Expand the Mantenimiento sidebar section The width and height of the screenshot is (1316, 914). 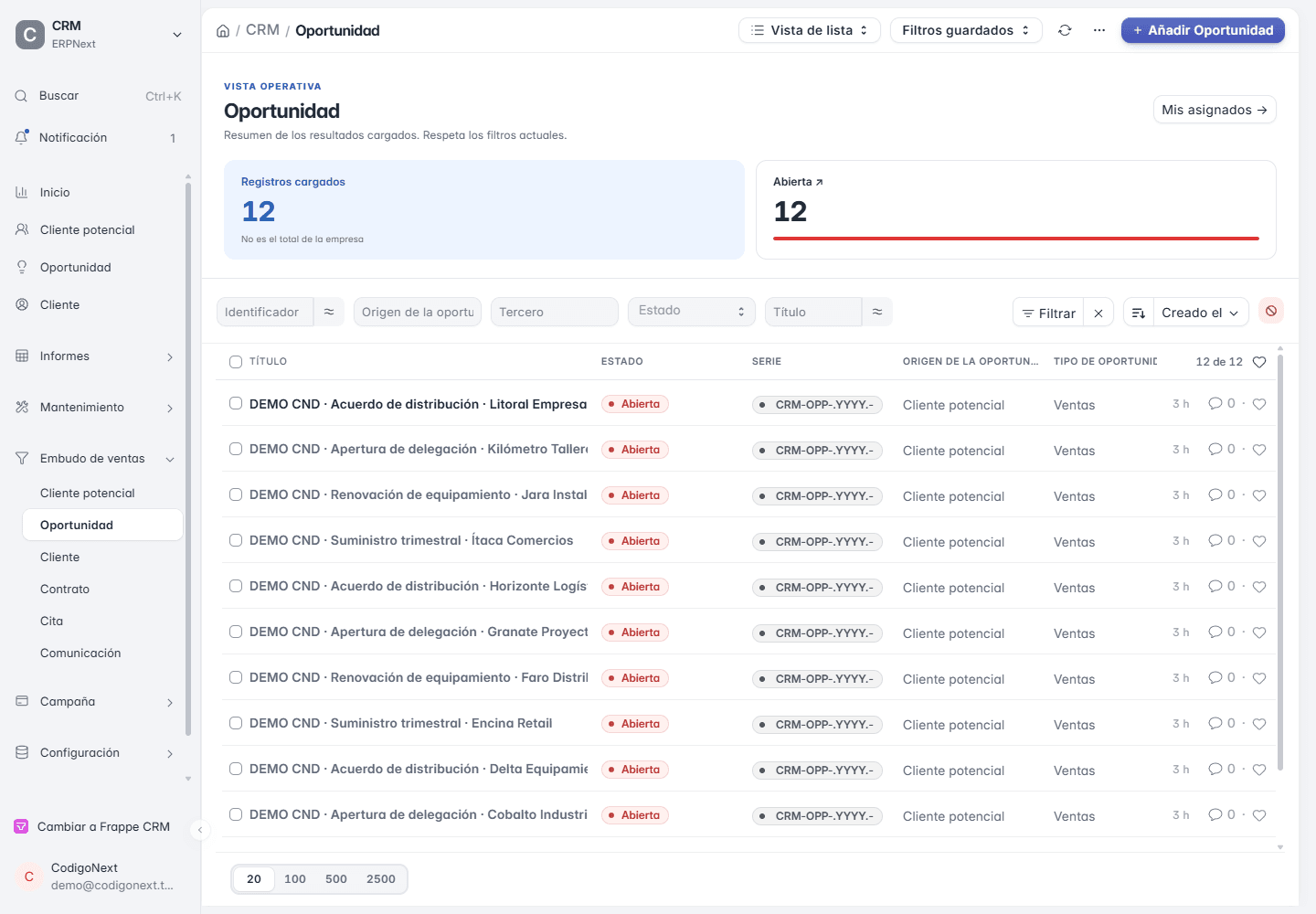click(170, 408)
